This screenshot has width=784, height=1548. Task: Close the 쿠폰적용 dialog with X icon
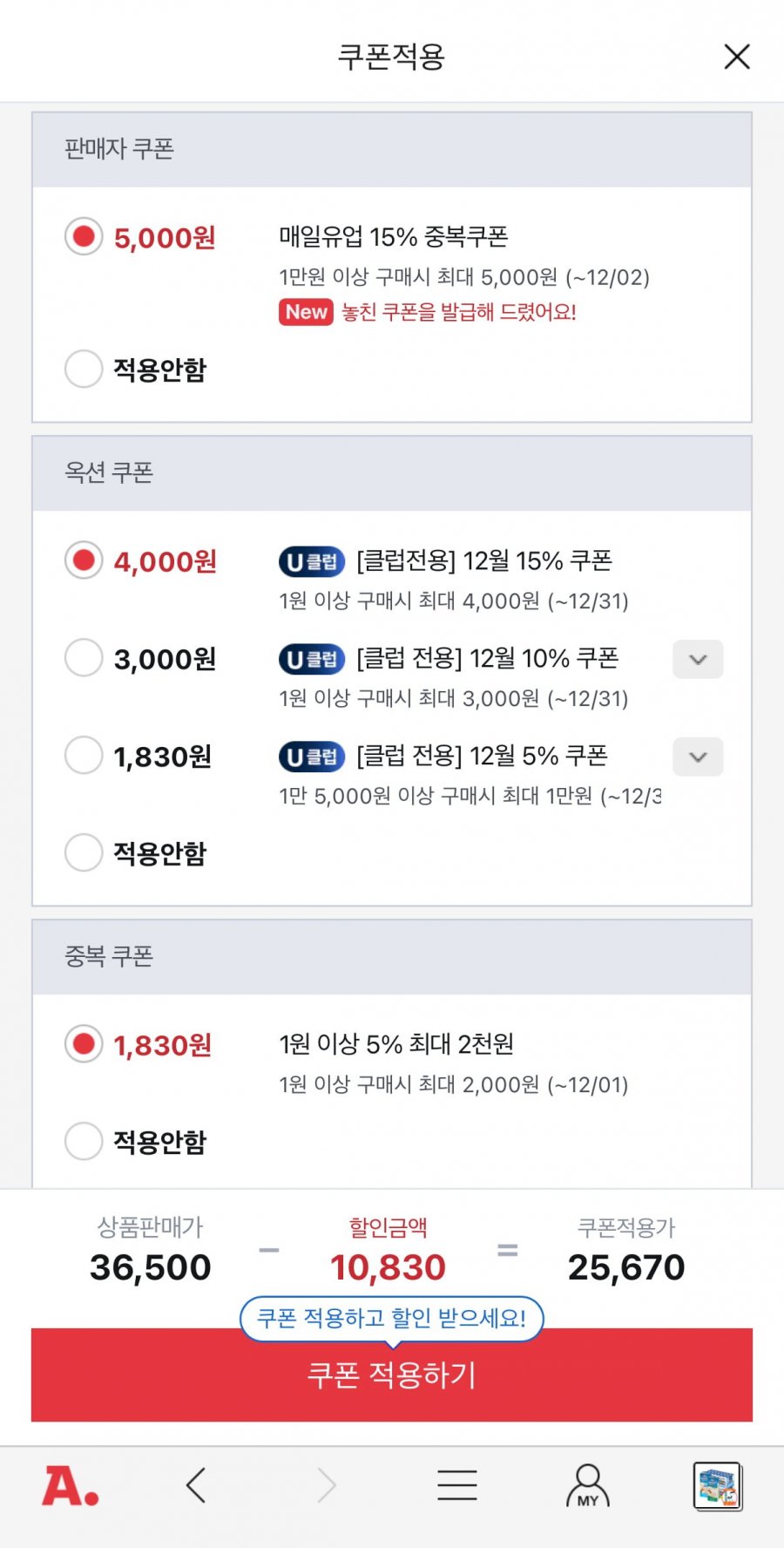[737, 57]
